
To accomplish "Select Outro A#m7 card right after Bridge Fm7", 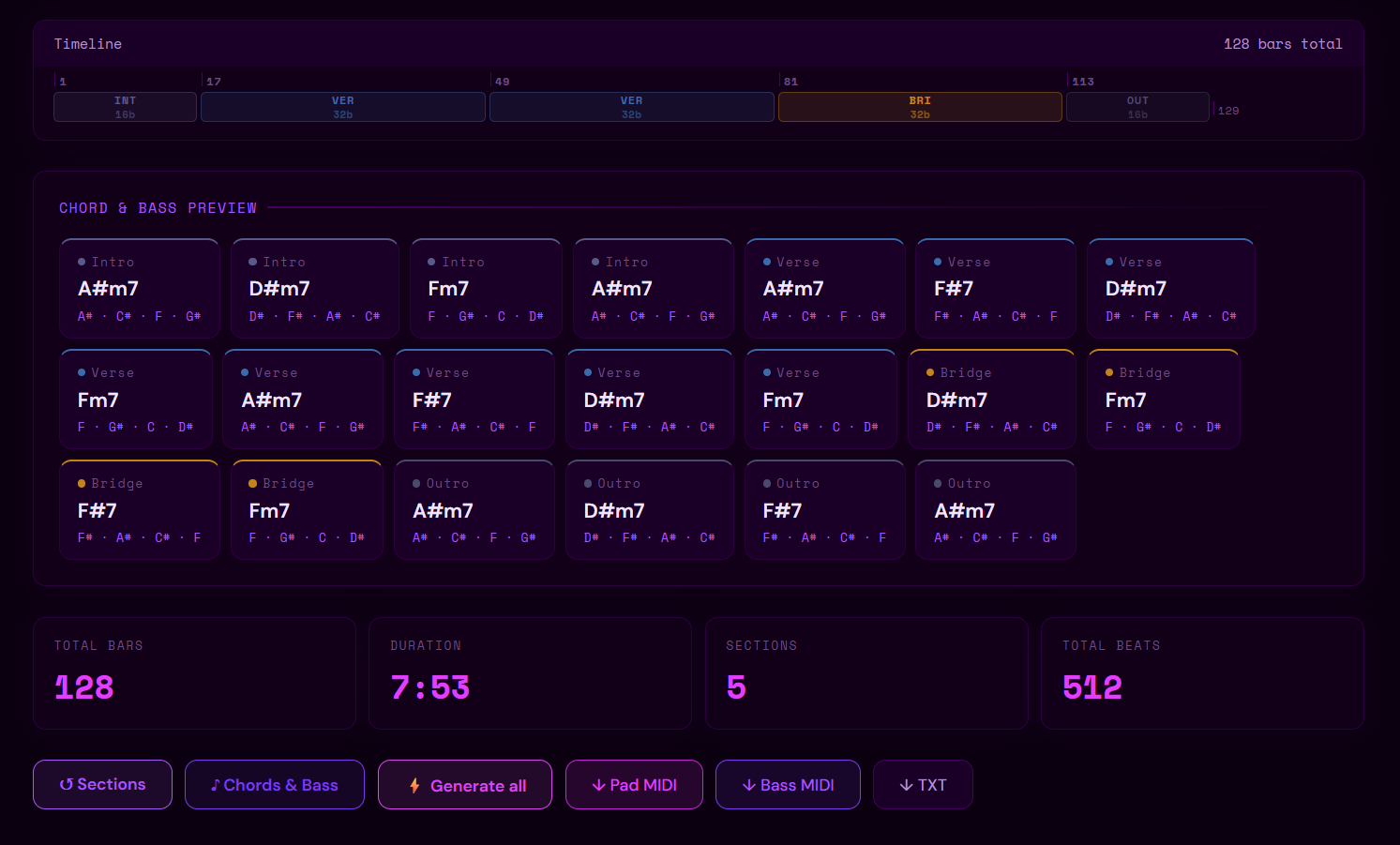I will click(x=474, y=510).
